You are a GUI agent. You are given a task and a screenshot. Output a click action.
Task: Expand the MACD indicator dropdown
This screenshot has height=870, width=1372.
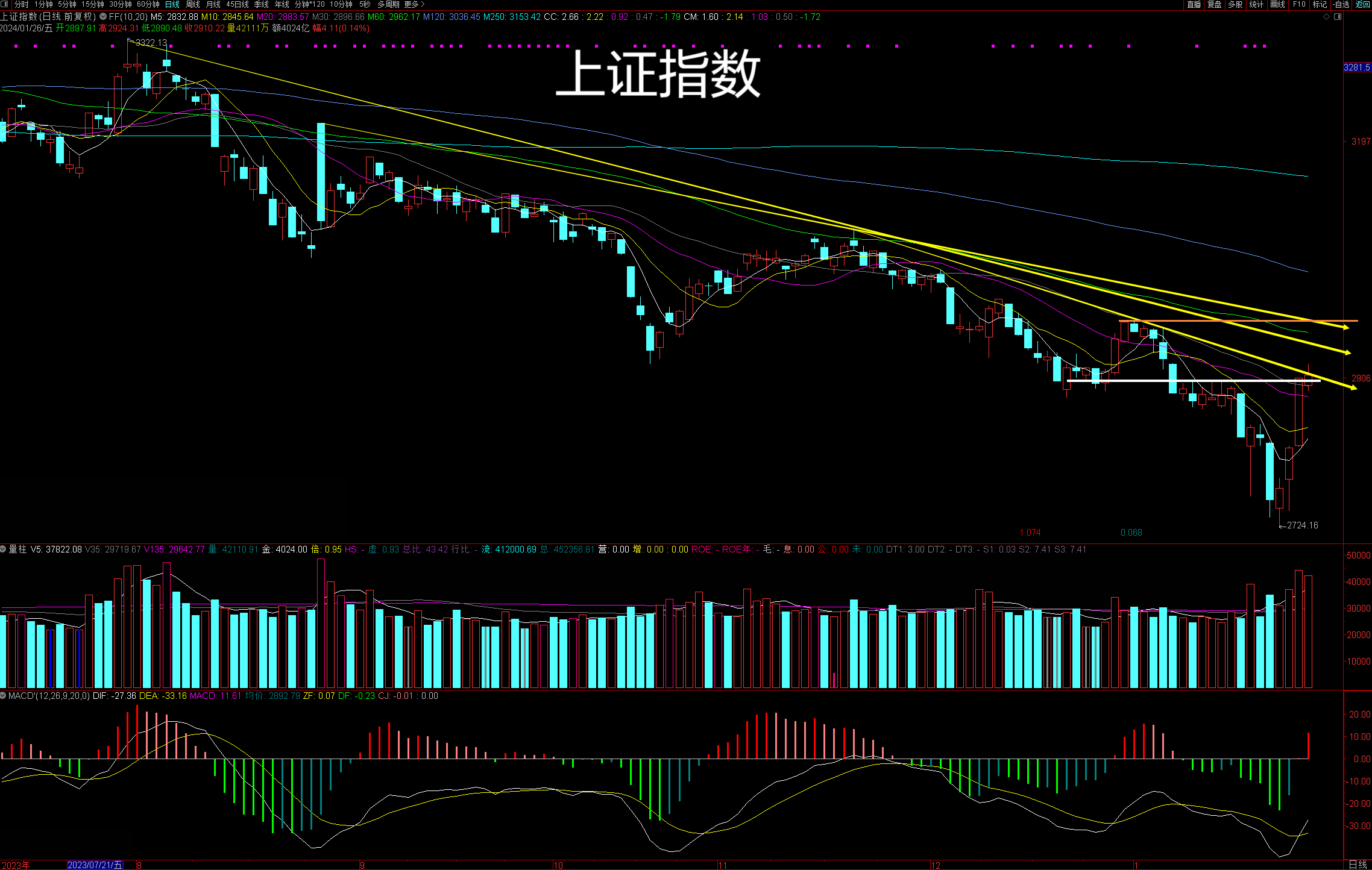[4, 696]
